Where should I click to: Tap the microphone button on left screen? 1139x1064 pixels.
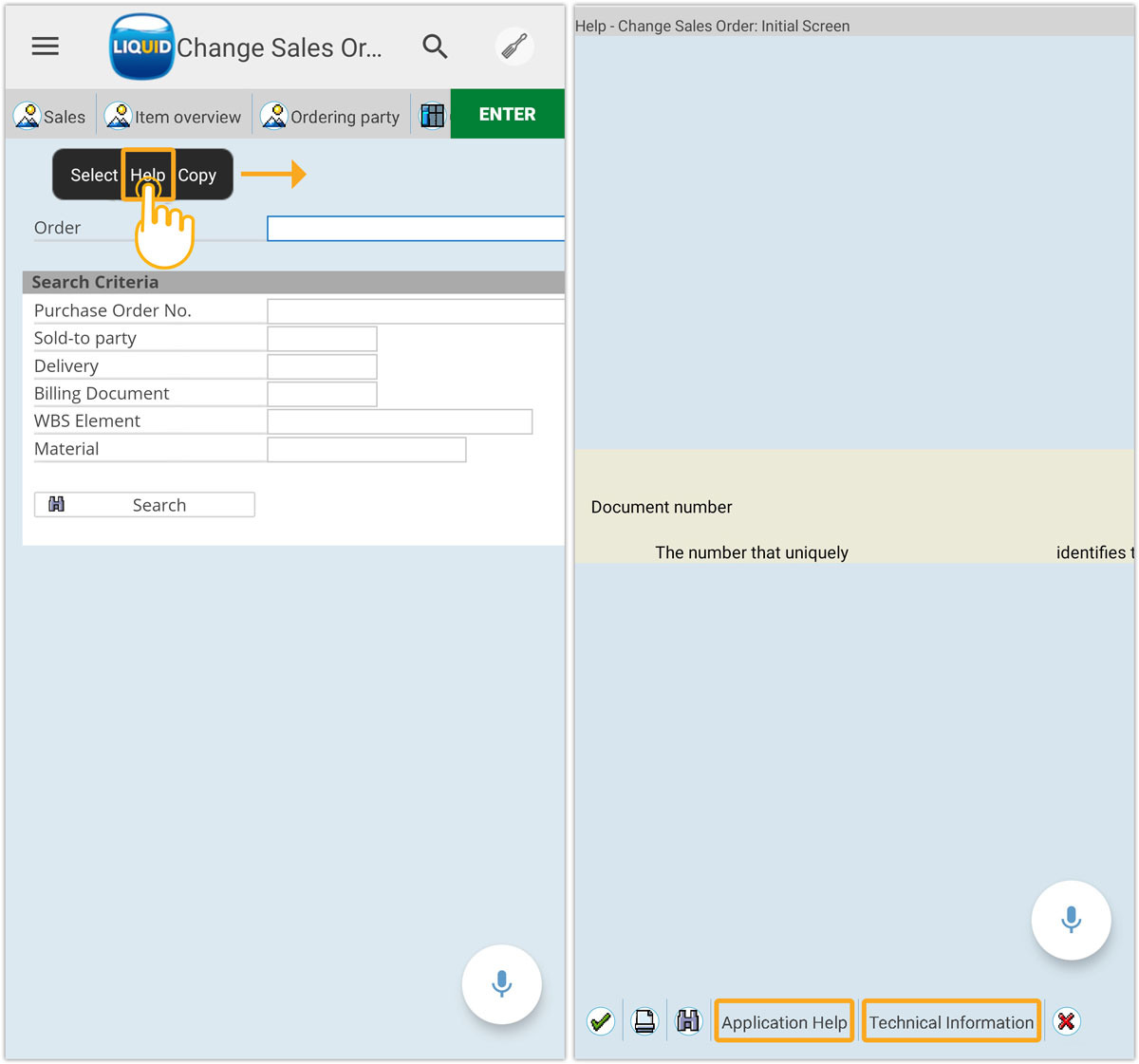click(x=501, y=984)
